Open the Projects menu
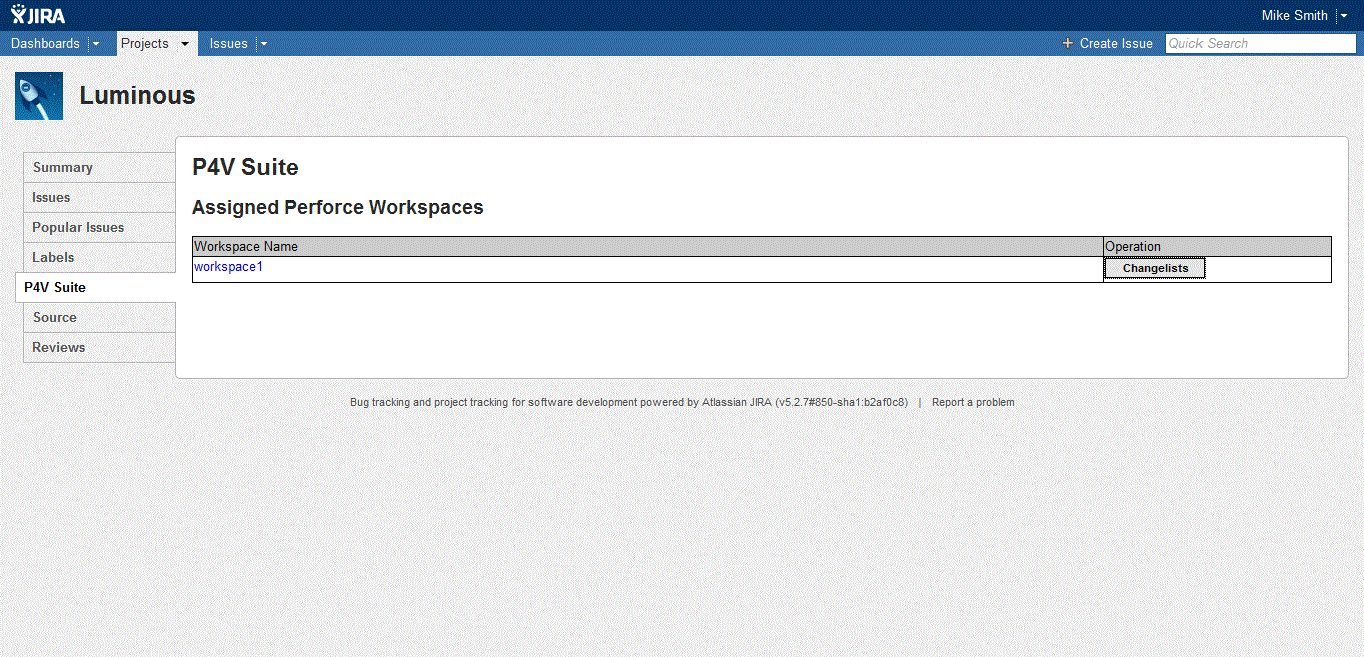 click(x=145, y=43)
